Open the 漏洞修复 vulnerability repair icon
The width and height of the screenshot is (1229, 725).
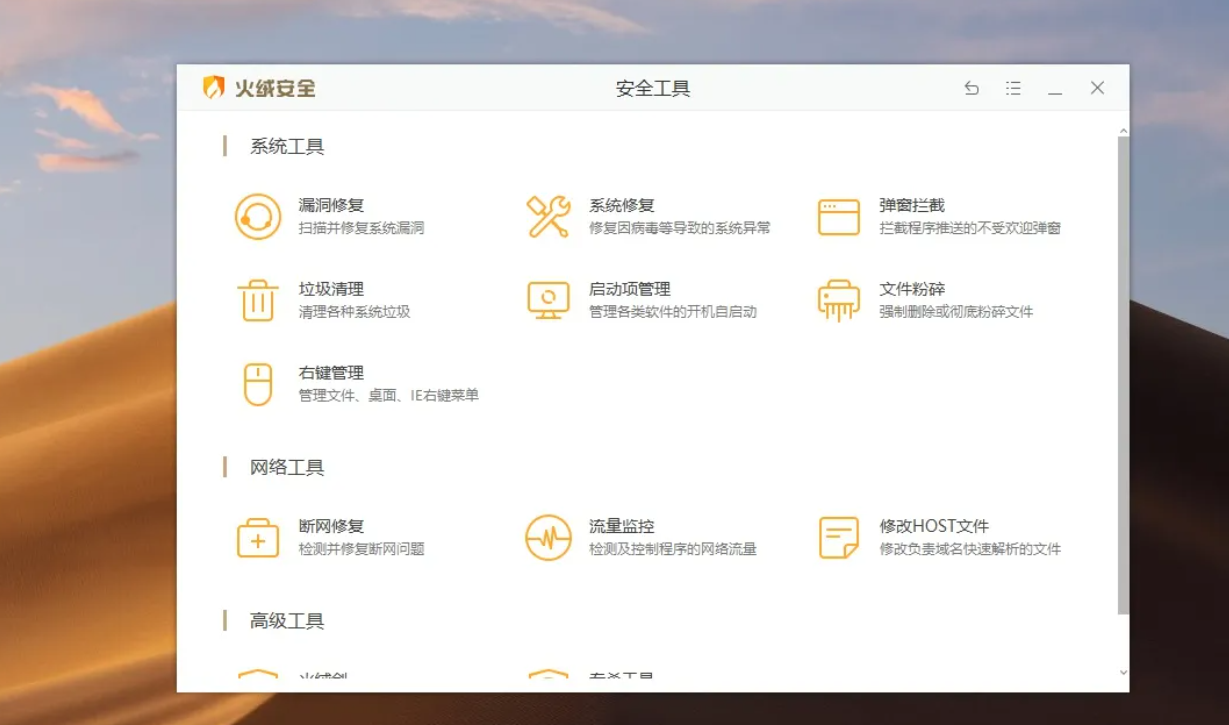coord(258,217)
